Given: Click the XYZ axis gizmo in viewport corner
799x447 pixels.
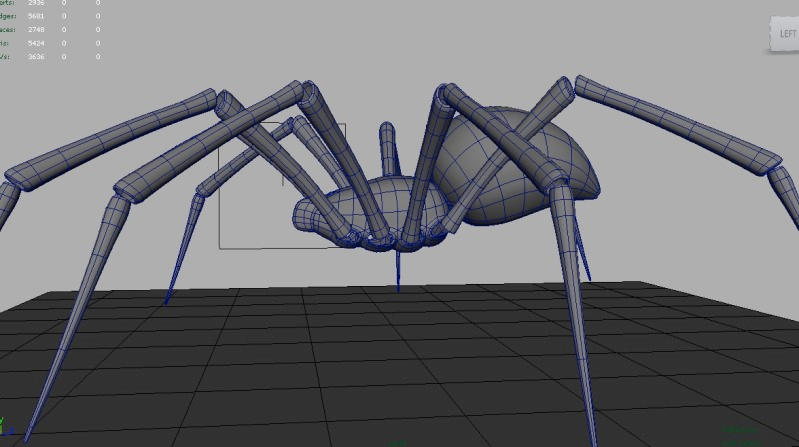Looking at the screenshot, I should coord(5,427).
